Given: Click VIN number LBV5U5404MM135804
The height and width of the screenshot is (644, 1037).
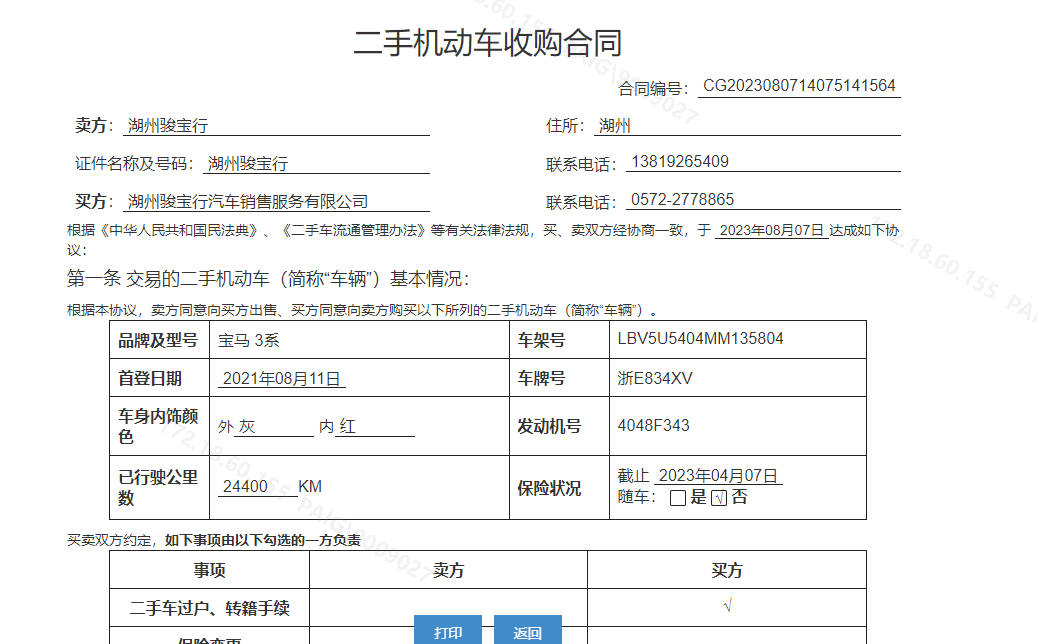Looking at the screenshot, I should pyautogui.click(x=700, y=339).
